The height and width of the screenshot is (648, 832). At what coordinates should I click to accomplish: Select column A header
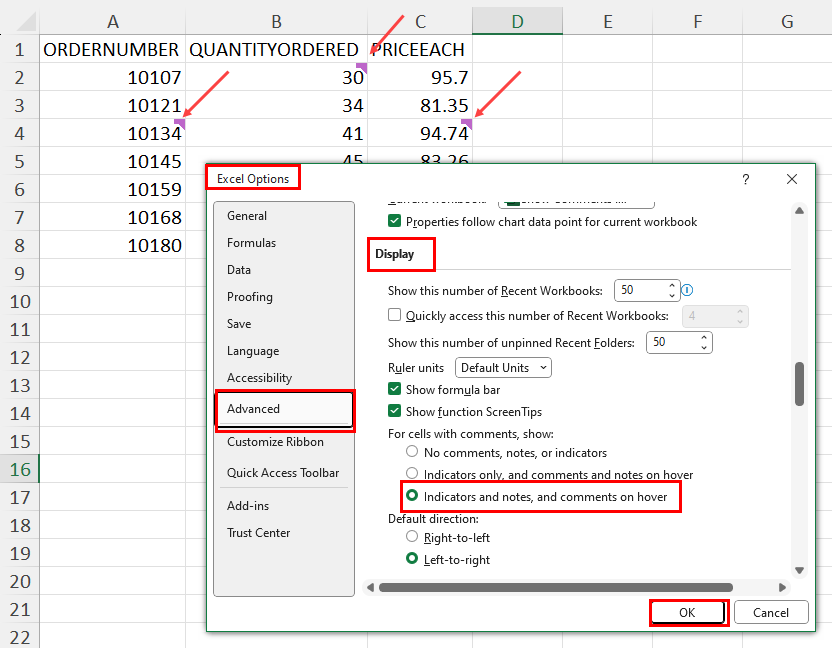coord(112,22)
